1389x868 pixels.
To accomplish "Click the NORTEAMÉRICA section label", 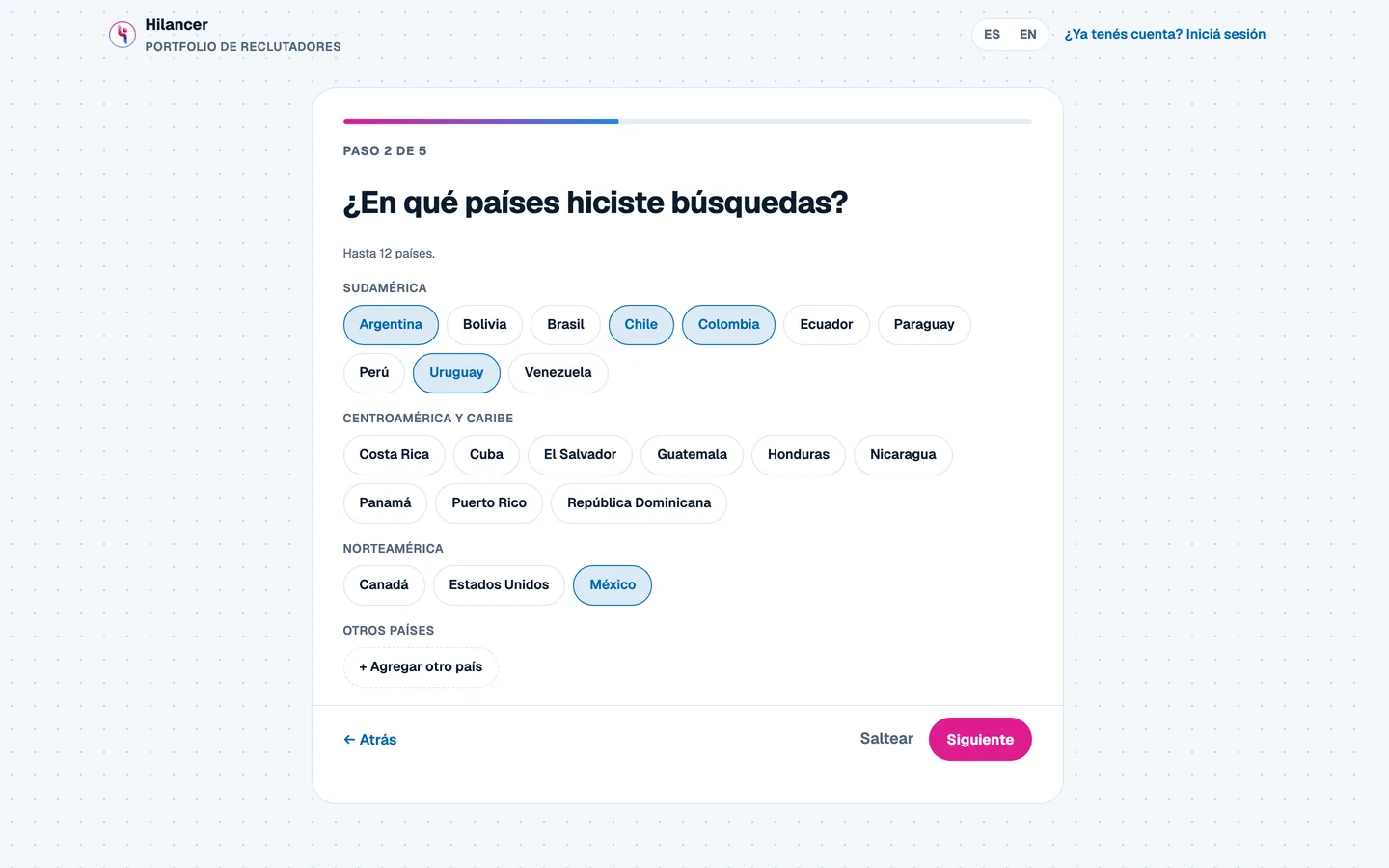I will pyautogui.click(x=394, y=549).
